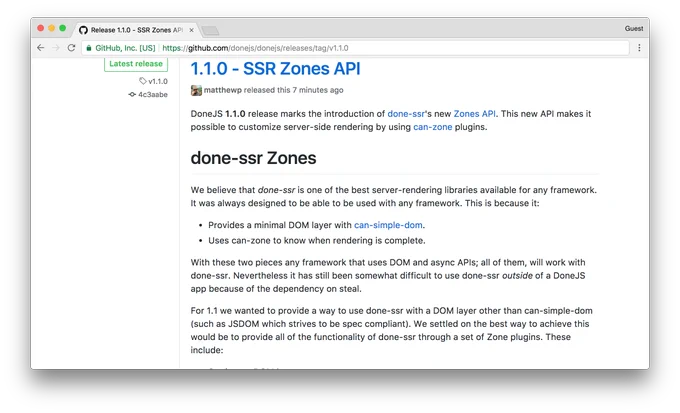Click 'Uses can-zone to know when rendering' bullet

click(x=317, y=241)
